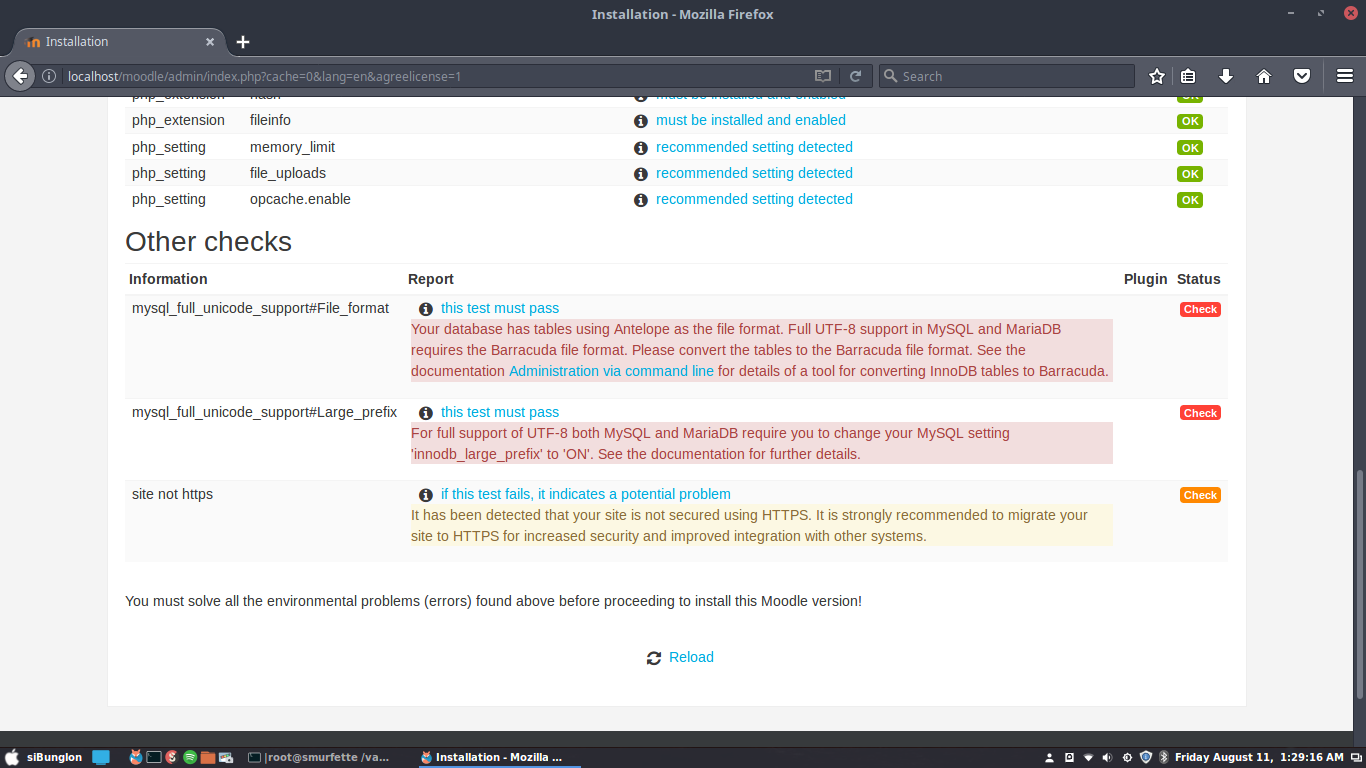The height and width of the screenshot is (768, 1366).
Task: Switch to root@smurfette terminal taskbar window
Action: (320, 757)
